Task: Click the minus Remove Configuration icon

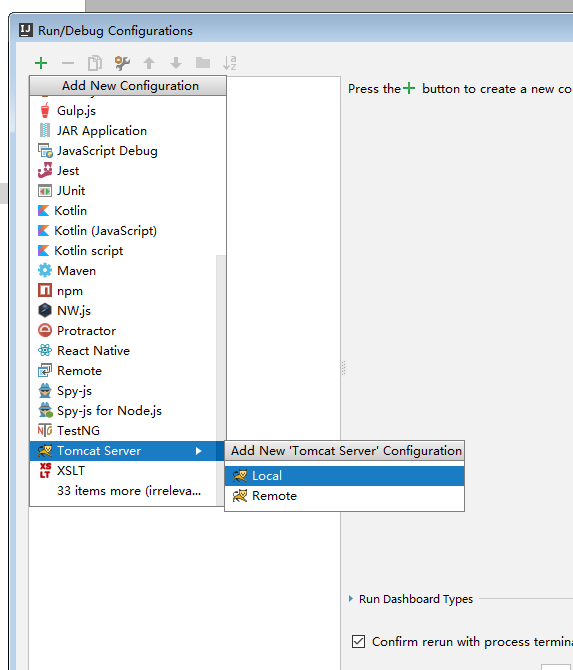Action: (68, 63)
